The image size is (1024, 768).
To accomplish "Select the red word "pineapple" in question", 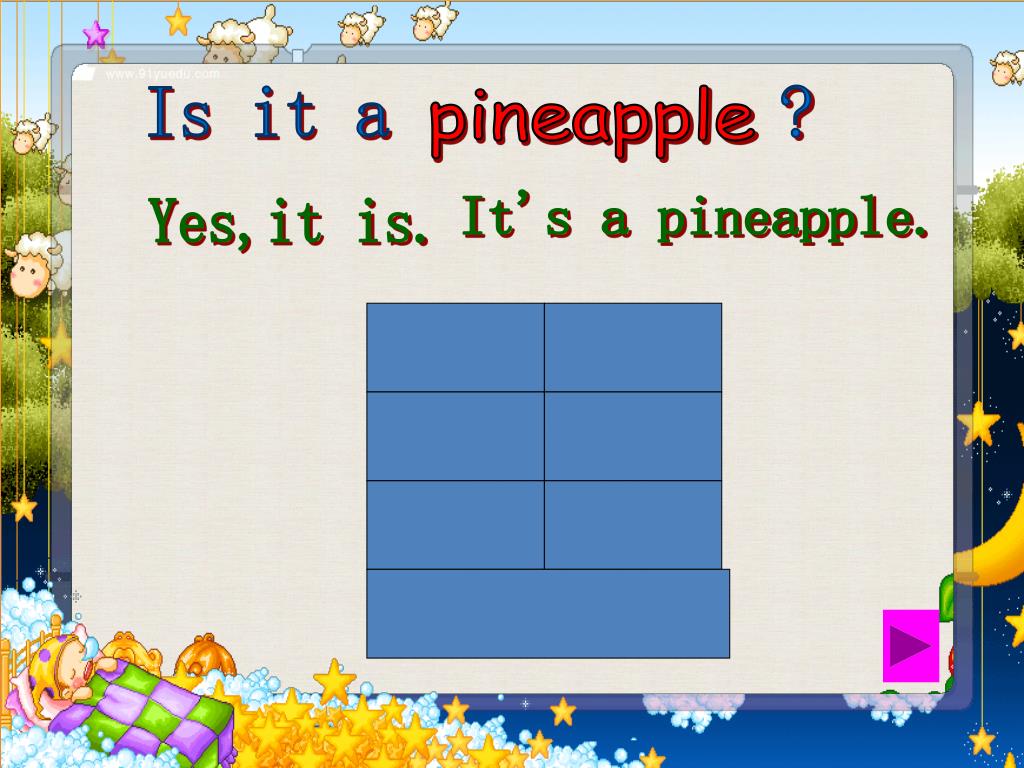I will (594, 123).
